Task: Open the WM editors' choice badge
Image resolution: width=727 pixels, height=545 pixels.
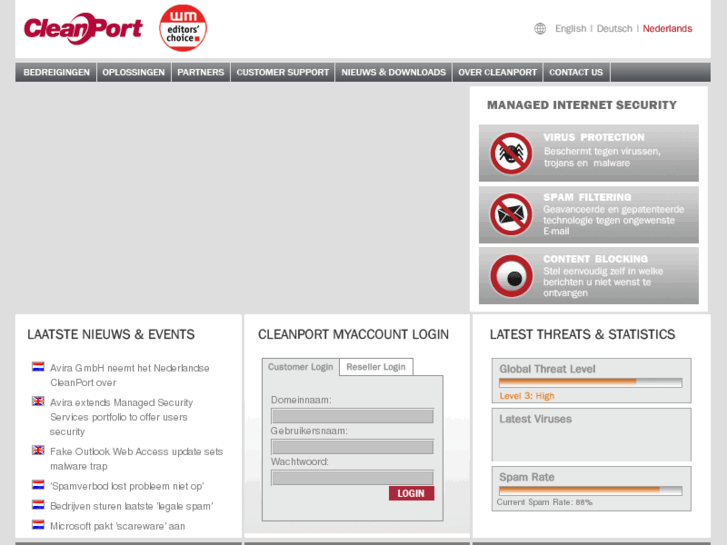Action: [x=183, y=28]
